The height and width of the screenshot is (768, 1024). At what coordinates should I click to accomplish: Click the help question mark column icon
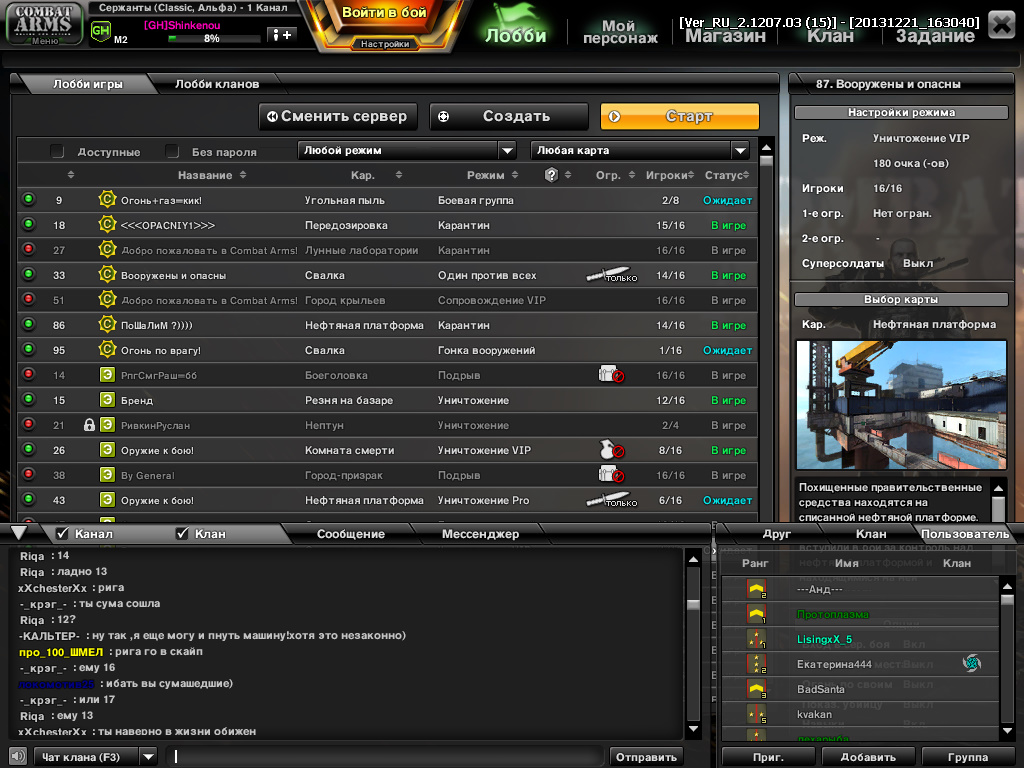pyautogui.click(x=551, y=175)
